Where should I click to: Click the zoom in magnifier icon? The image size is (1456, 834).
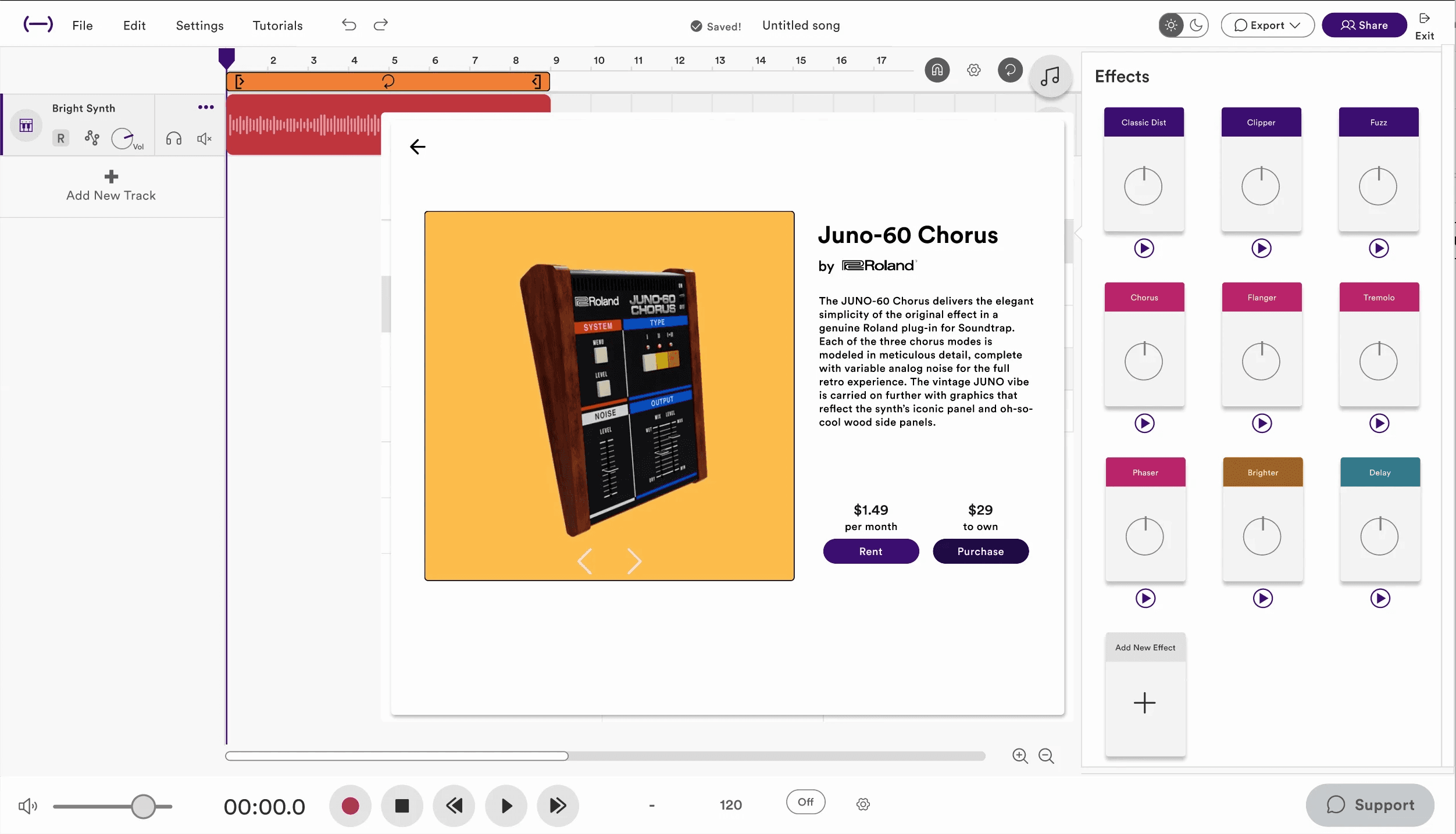[1020, 756]
